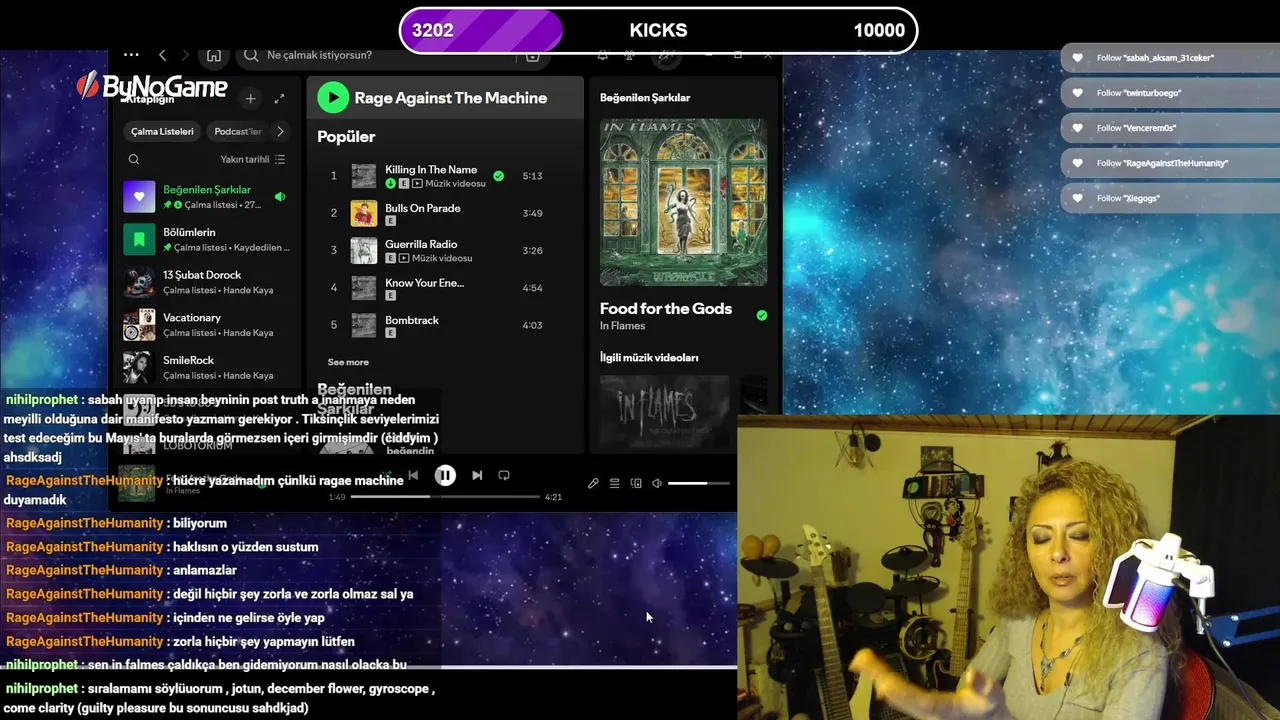The width and height of the screenshot is (1280, 720).
Task: Click the Vacationary playlist cover thumbnail
Action: point(139,325)
